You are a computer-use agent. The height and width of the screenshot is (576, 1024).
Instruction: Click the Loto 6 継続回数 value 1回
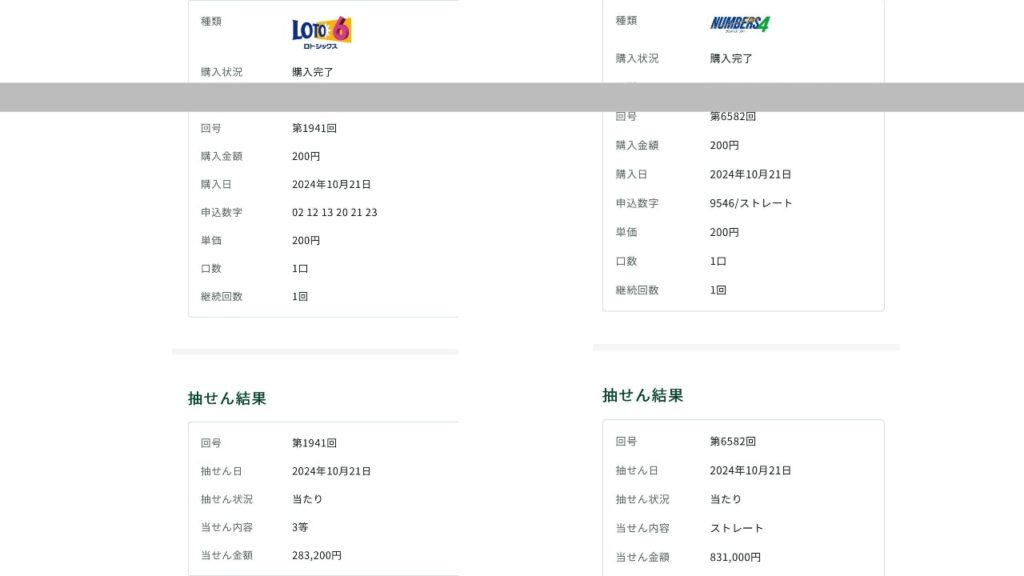[300, 297]
